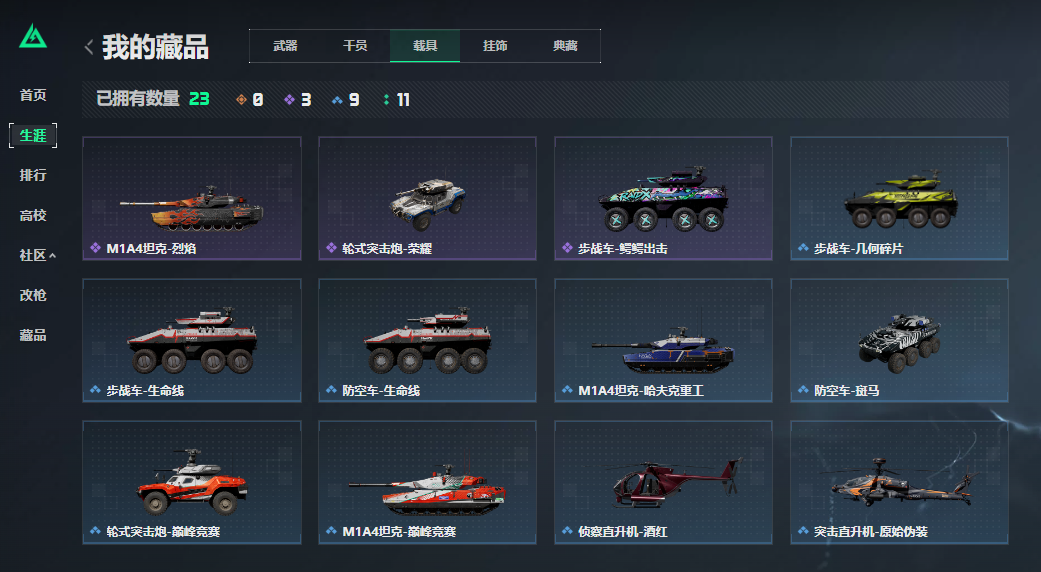Open 排行 in the sidebar

(x=33, y=175)
